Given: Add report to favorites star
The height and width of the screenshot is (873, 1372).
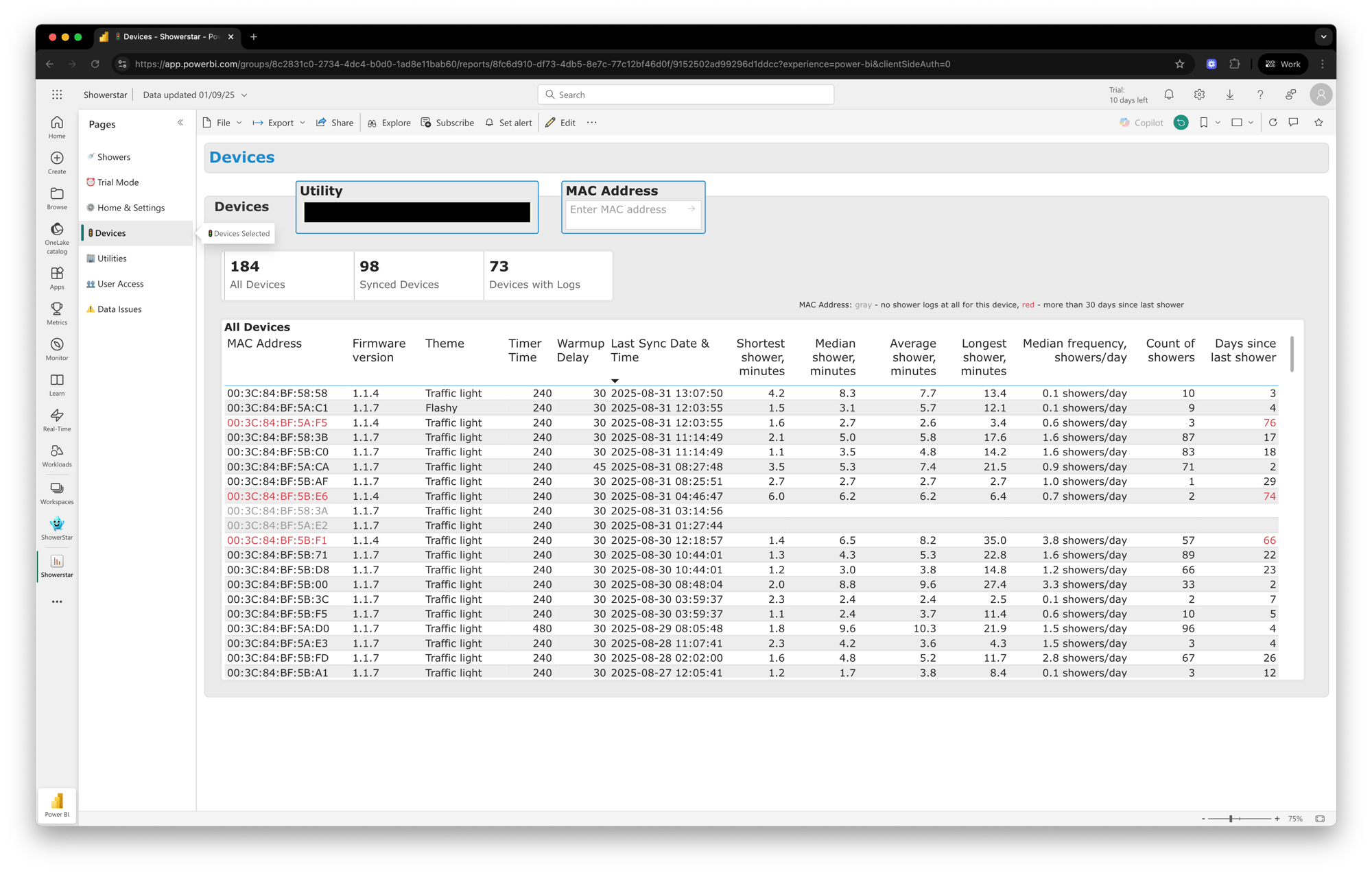Looking at the screenshot, I should pyautogui.click(x=1318, y=123).
